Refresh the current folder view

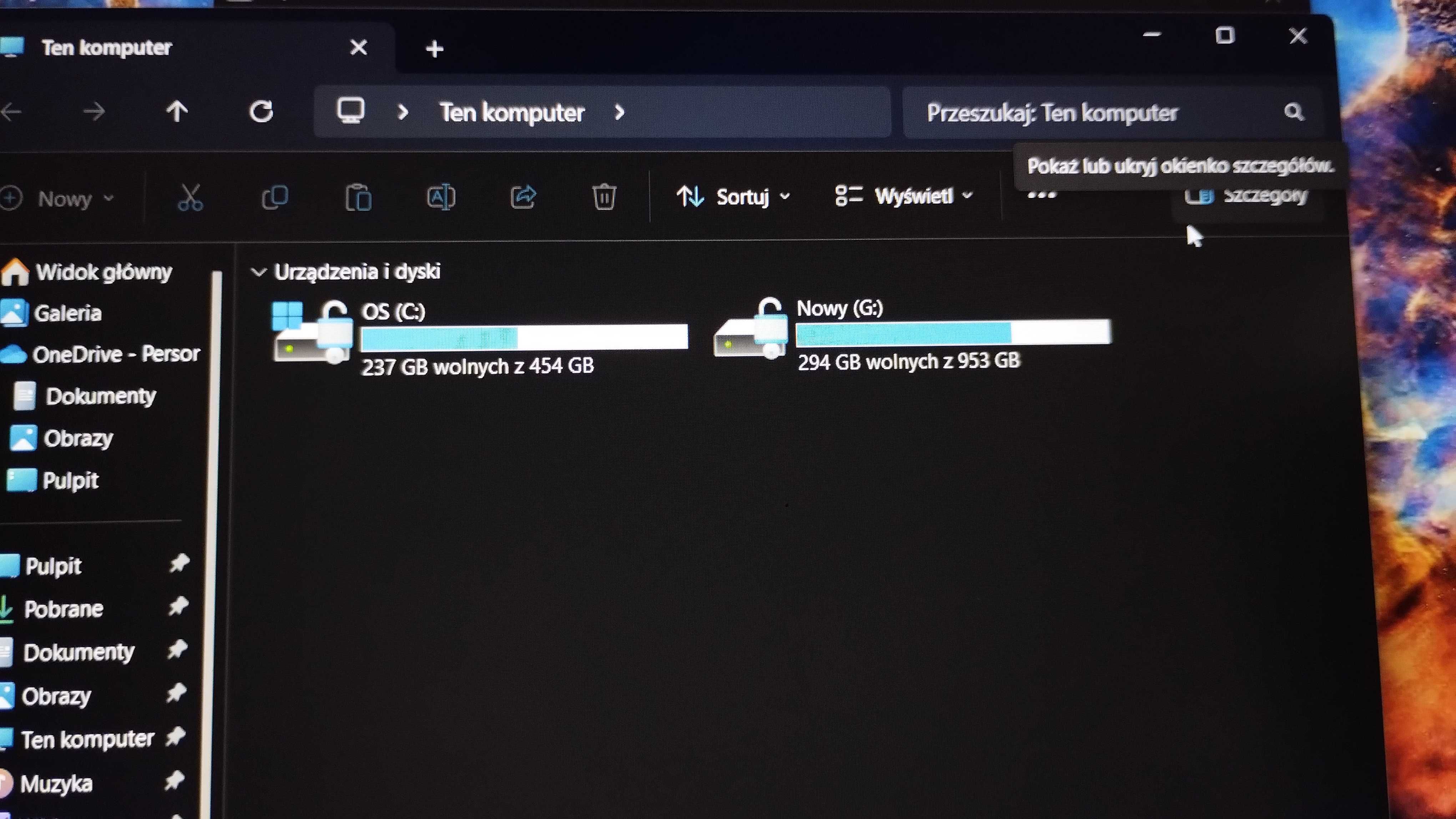click(261, 111)
